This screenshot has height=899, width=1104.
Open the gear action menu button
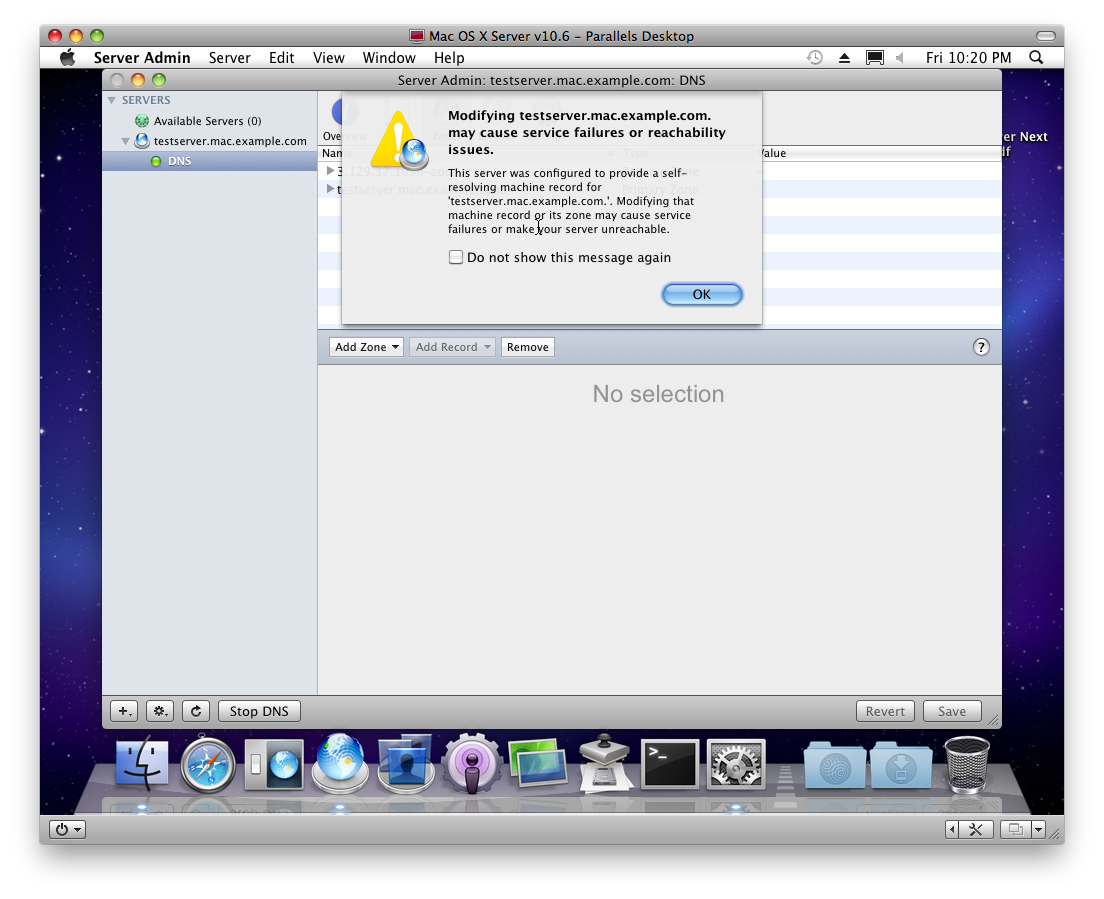160,711
